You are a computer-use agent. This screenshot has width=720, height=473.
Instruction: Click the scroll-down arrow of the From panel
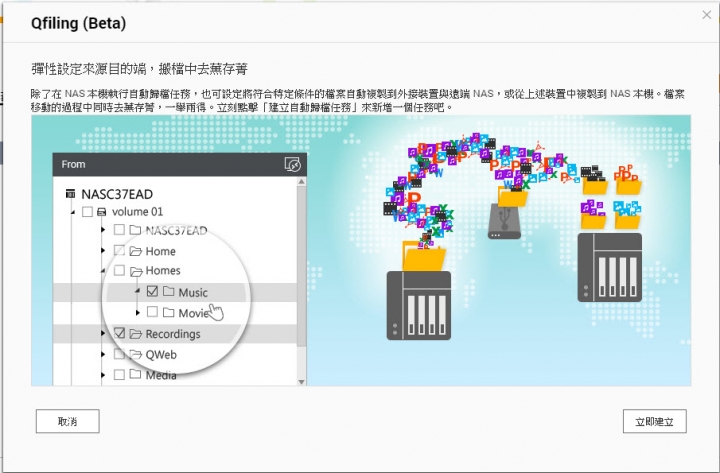[x=301, y=381]
